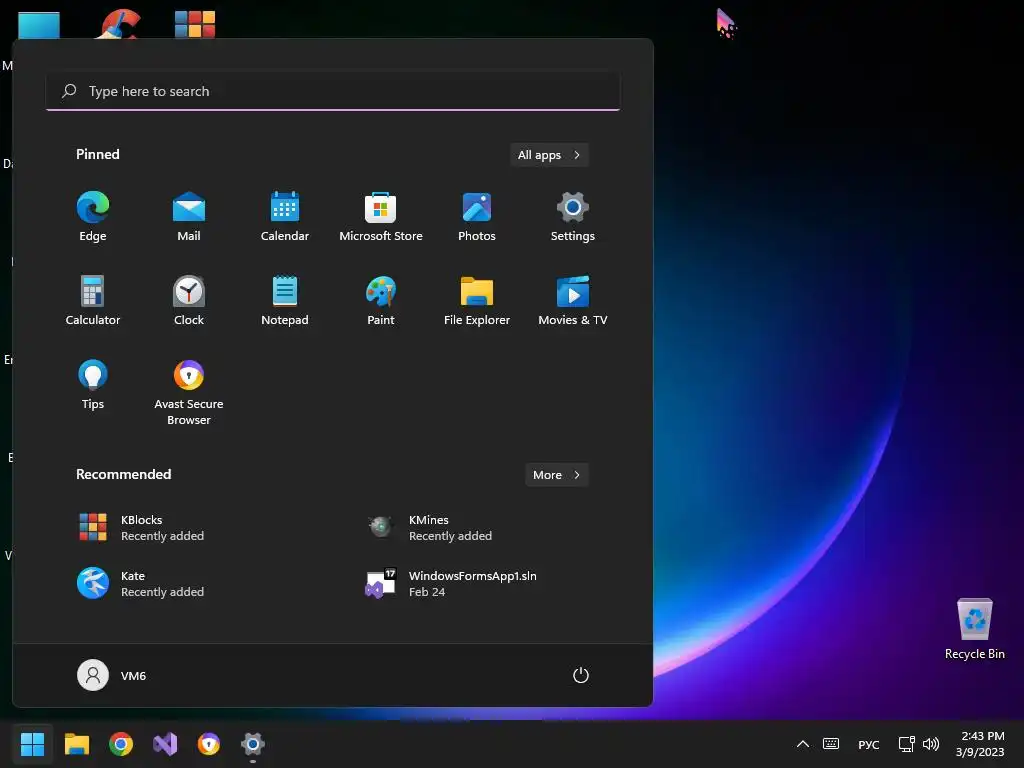Open the clock and date flyout
This screenshot has width=1024, height=768.
[x=980, y=744]
